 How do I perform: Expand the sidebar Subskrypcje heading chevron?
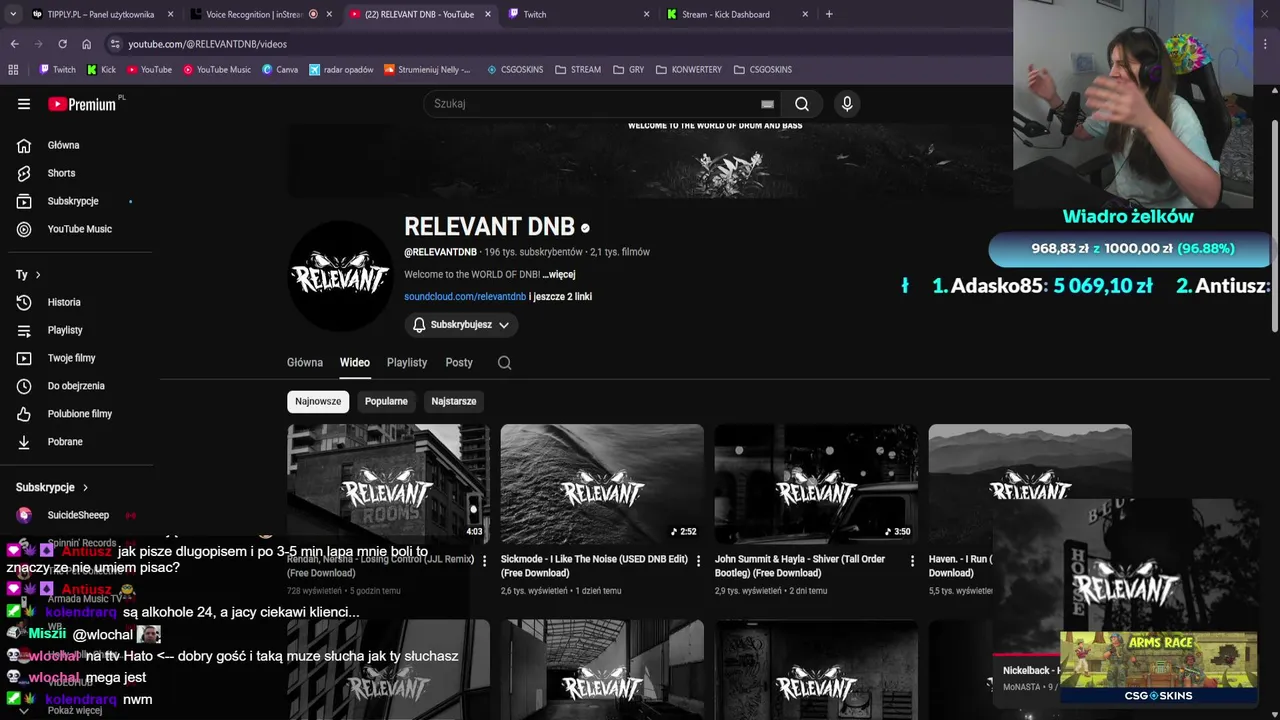(x=85, y=488)
